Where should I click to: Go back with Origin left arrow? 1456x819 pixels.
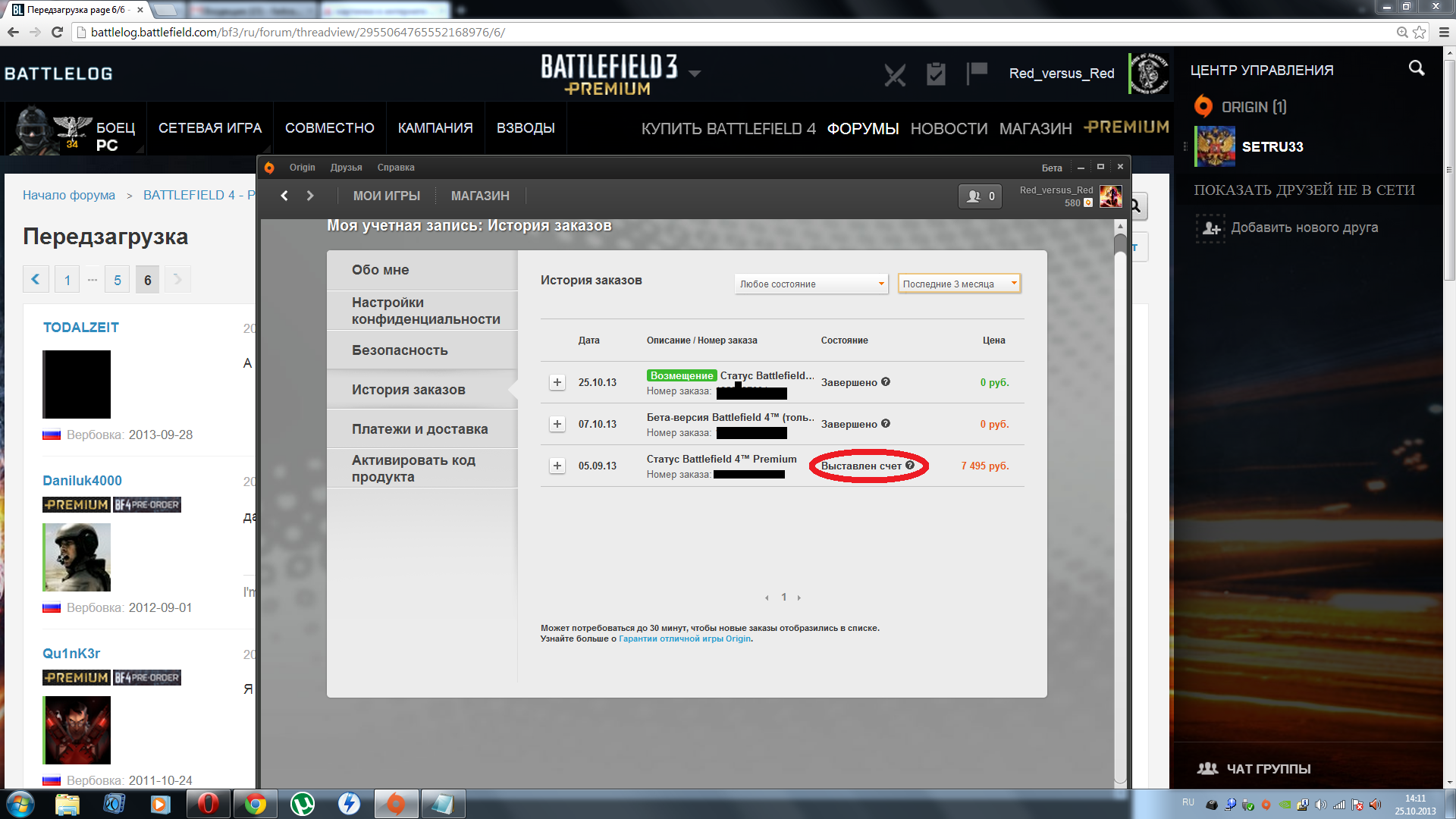click(284, 196)
